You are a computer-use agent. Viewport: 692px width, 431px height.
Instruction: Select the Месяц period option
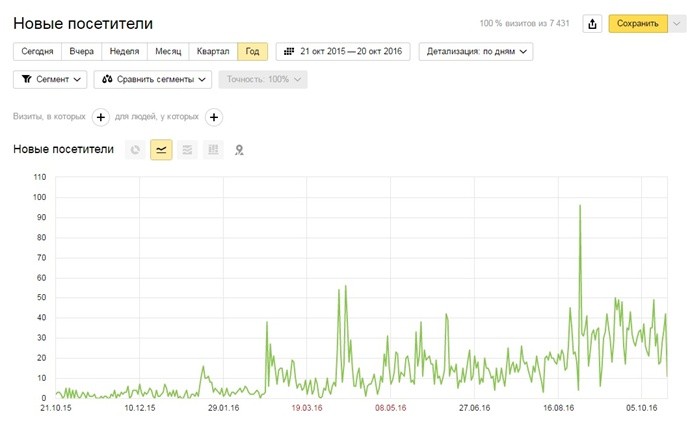pyautogui.click(x=166, y=50)
